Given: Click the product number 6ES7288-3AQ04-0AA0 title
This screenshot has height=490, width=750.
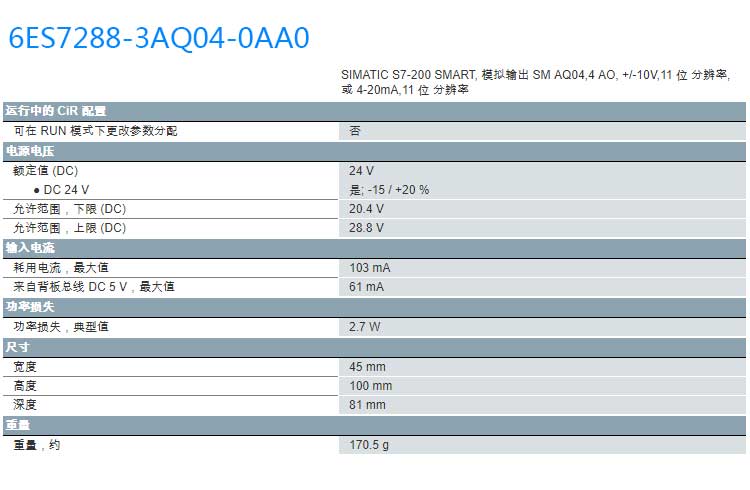Looking at the screenshot, I should point(159,38).
